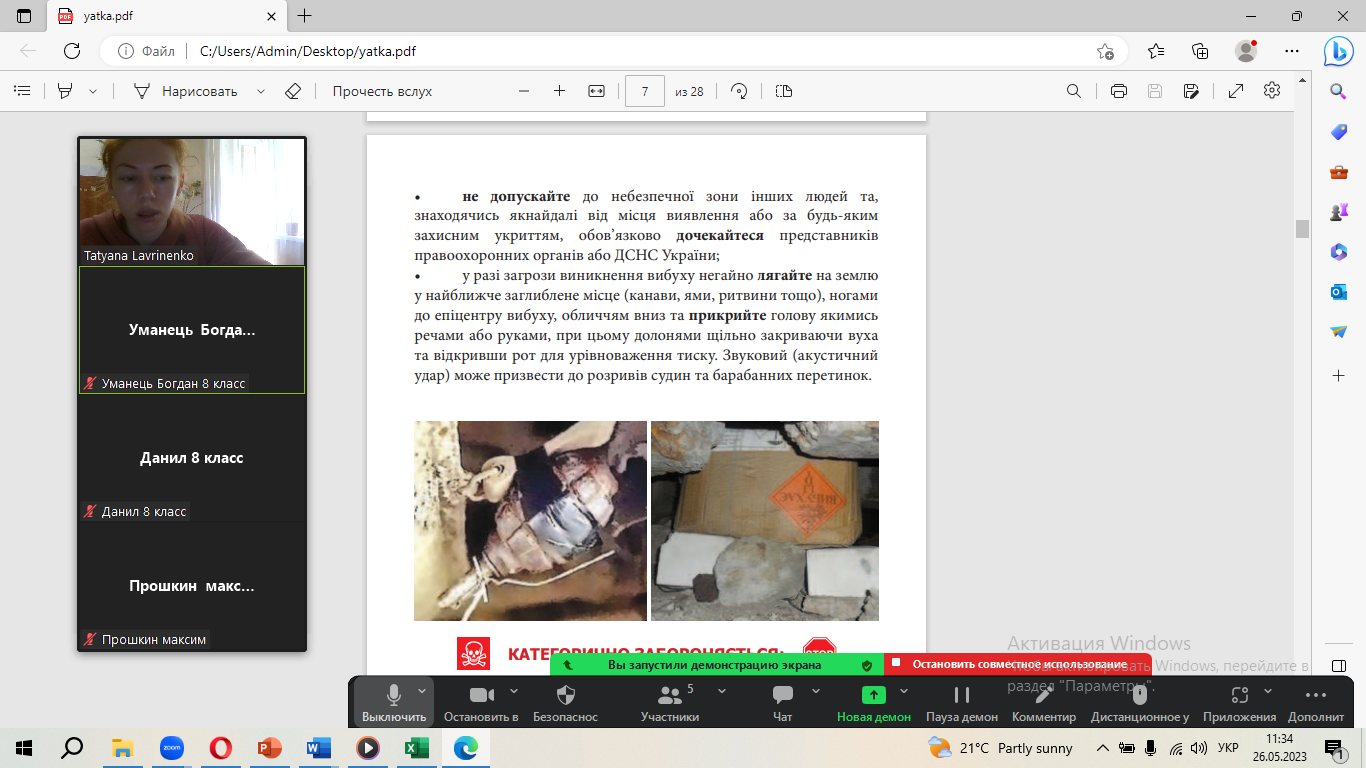Expand the chat options arrow
This screenshot has height=768, width=1366.
pyautogui.click(x=816, y=690)
